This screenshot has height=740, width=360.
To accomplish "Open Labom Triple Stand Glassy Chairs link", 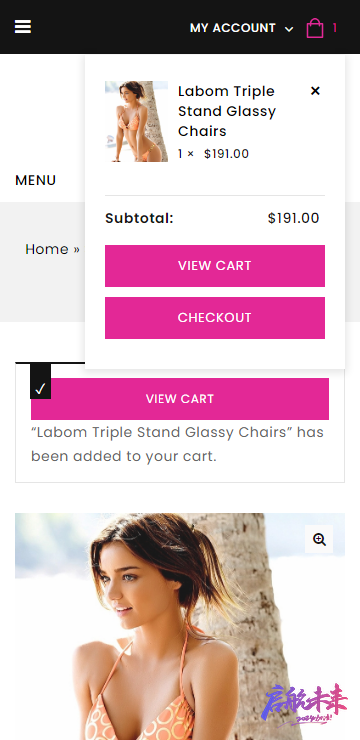I will 227,111.
